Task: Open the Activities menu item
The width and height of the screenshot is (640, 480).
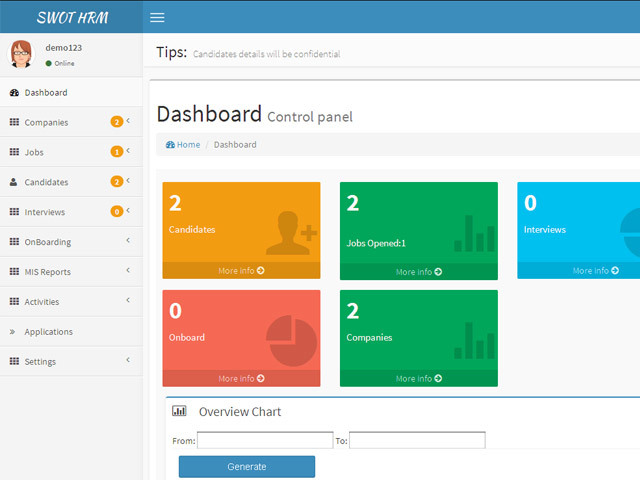Action: click(71, 301)
